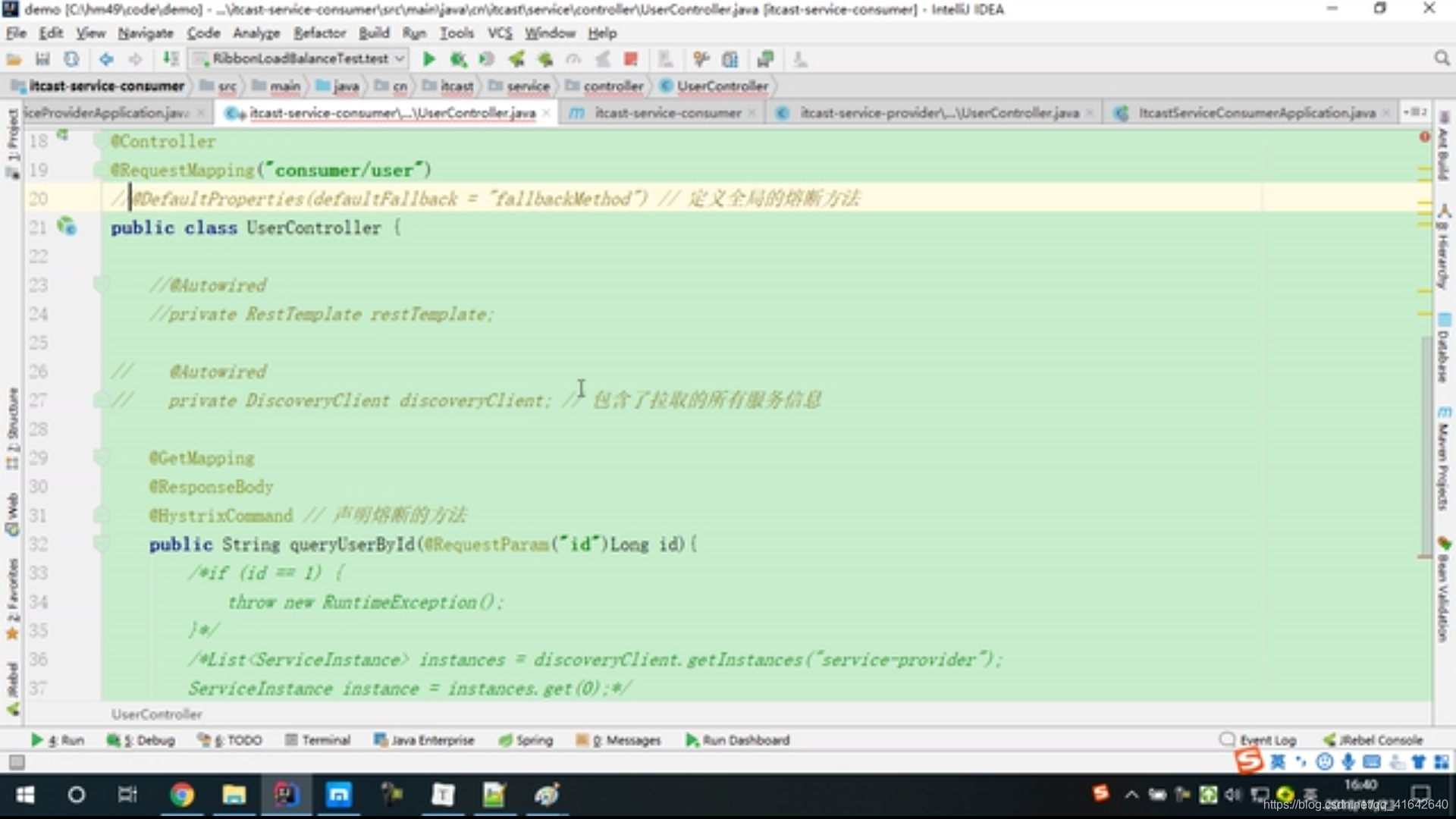1456x819 pixels.
Task: Open the Terminal tool window
Action: [318, 740]
